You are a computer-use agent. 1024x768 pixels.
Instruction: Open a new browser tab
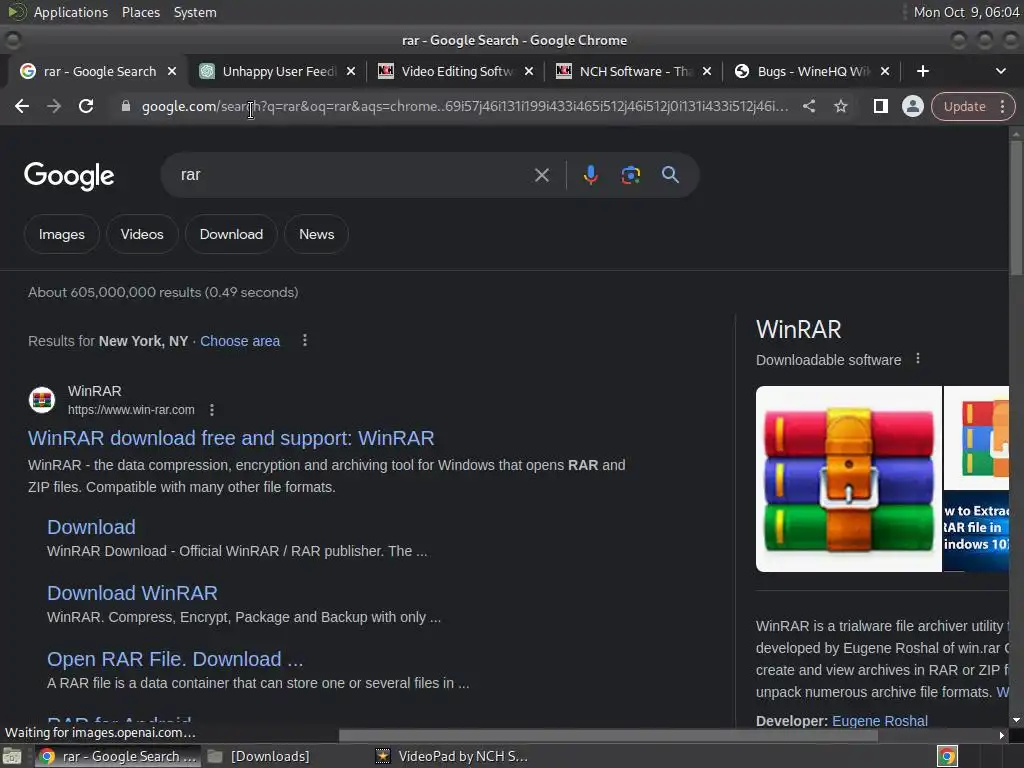[x=923, y=71]
